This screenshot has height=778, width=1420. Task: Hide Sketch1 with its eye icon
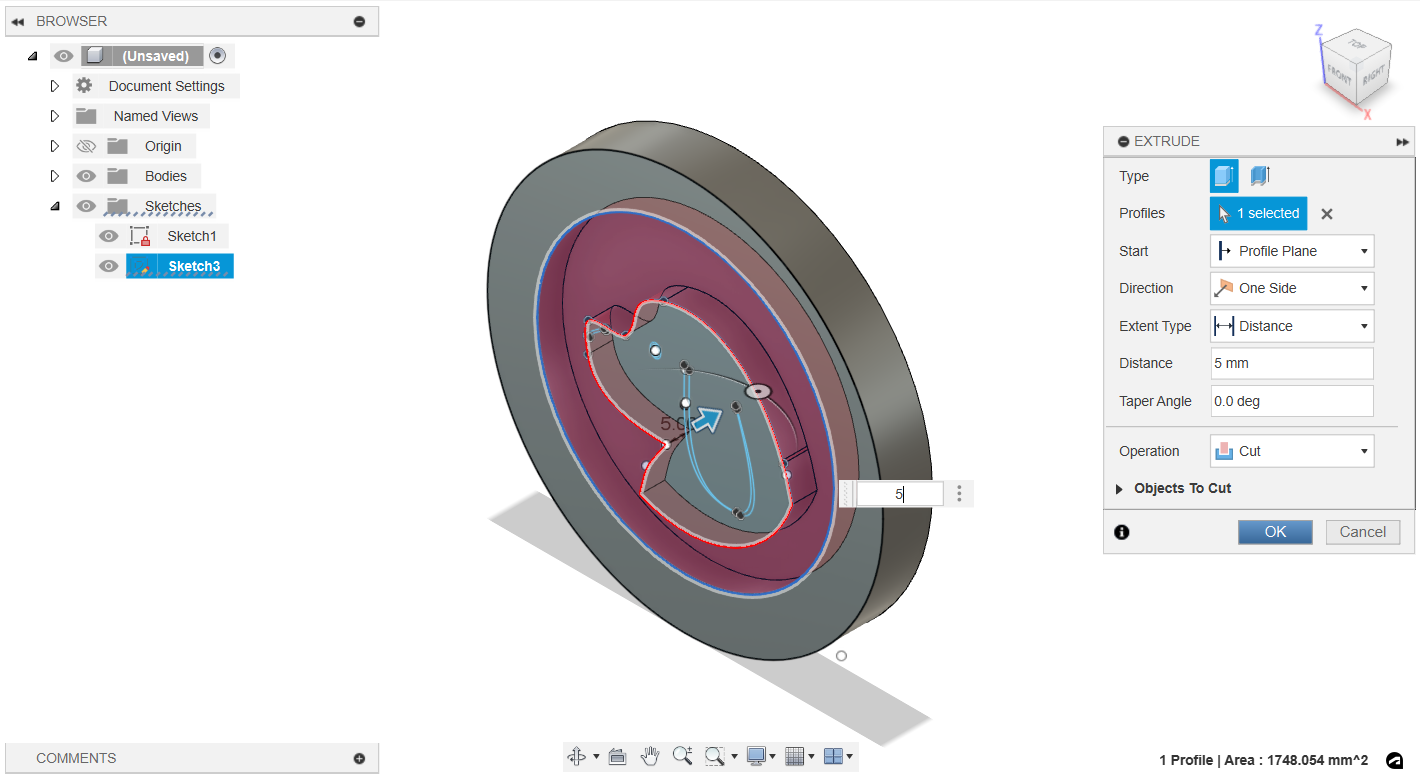tap(108, 236)
